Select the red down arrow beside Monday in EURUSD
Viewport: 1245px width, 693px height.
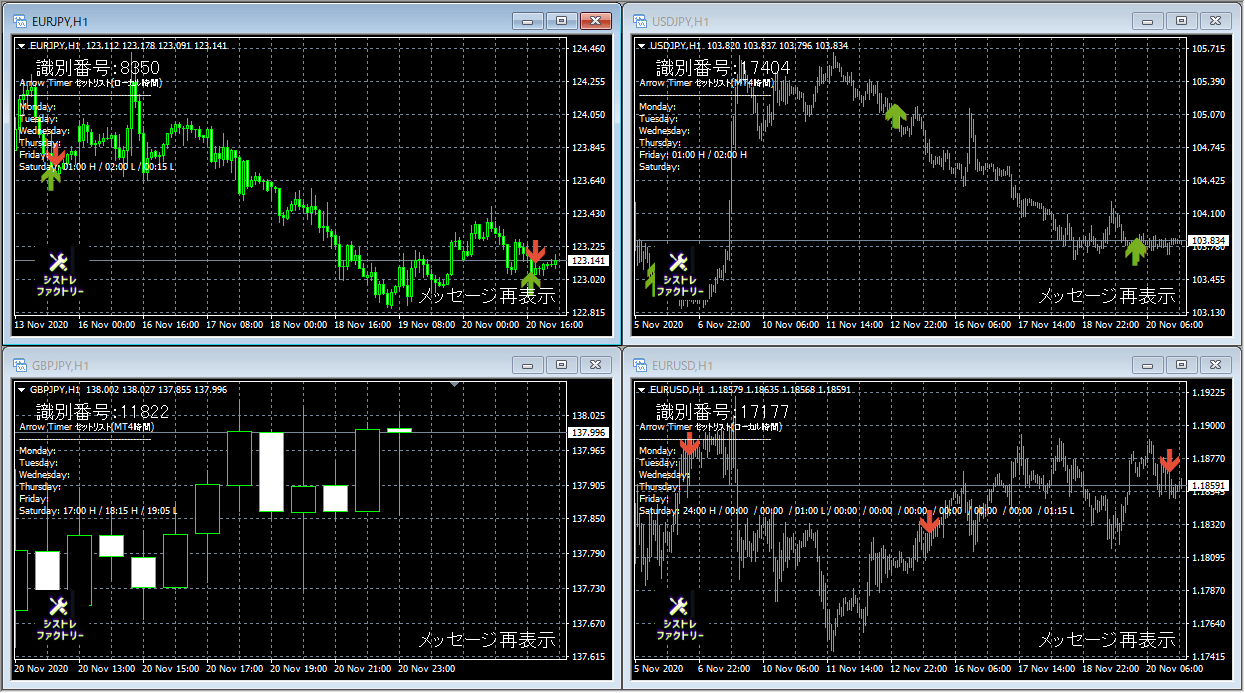(x=690, y=444)
